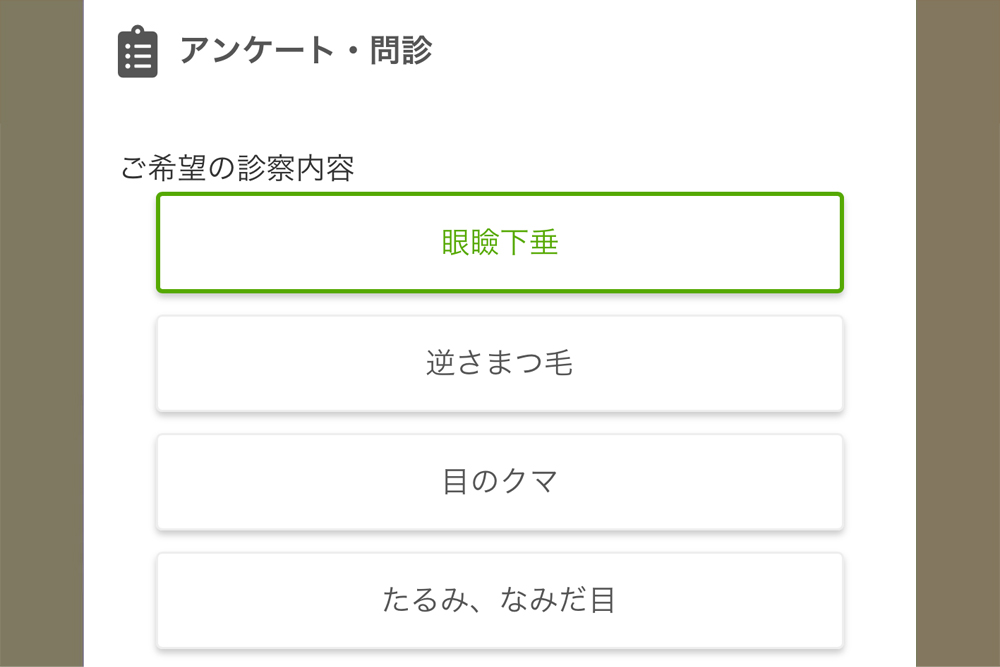Click the アンケート word in the title
This screenshot has width=1000, height=667.
click(x=257, y=50)
